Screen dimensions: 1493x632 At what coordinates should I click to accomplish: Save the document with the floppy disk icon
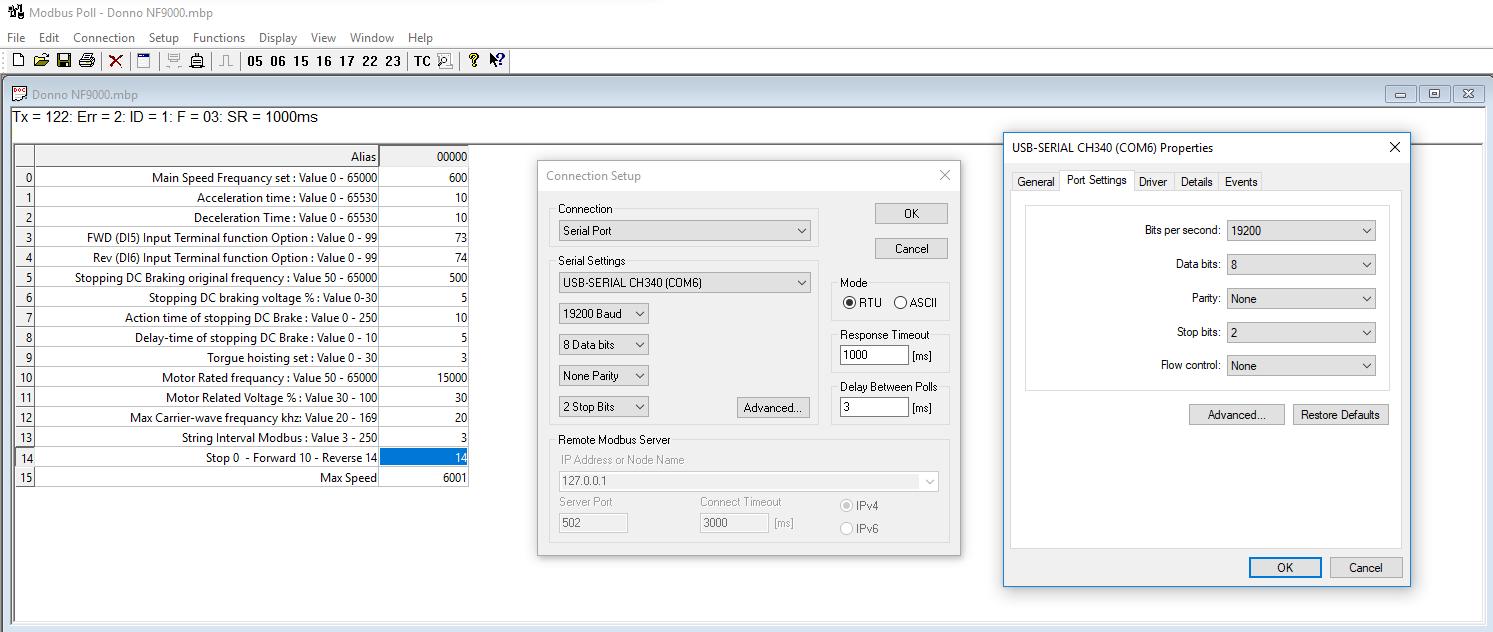click(64, 61)
